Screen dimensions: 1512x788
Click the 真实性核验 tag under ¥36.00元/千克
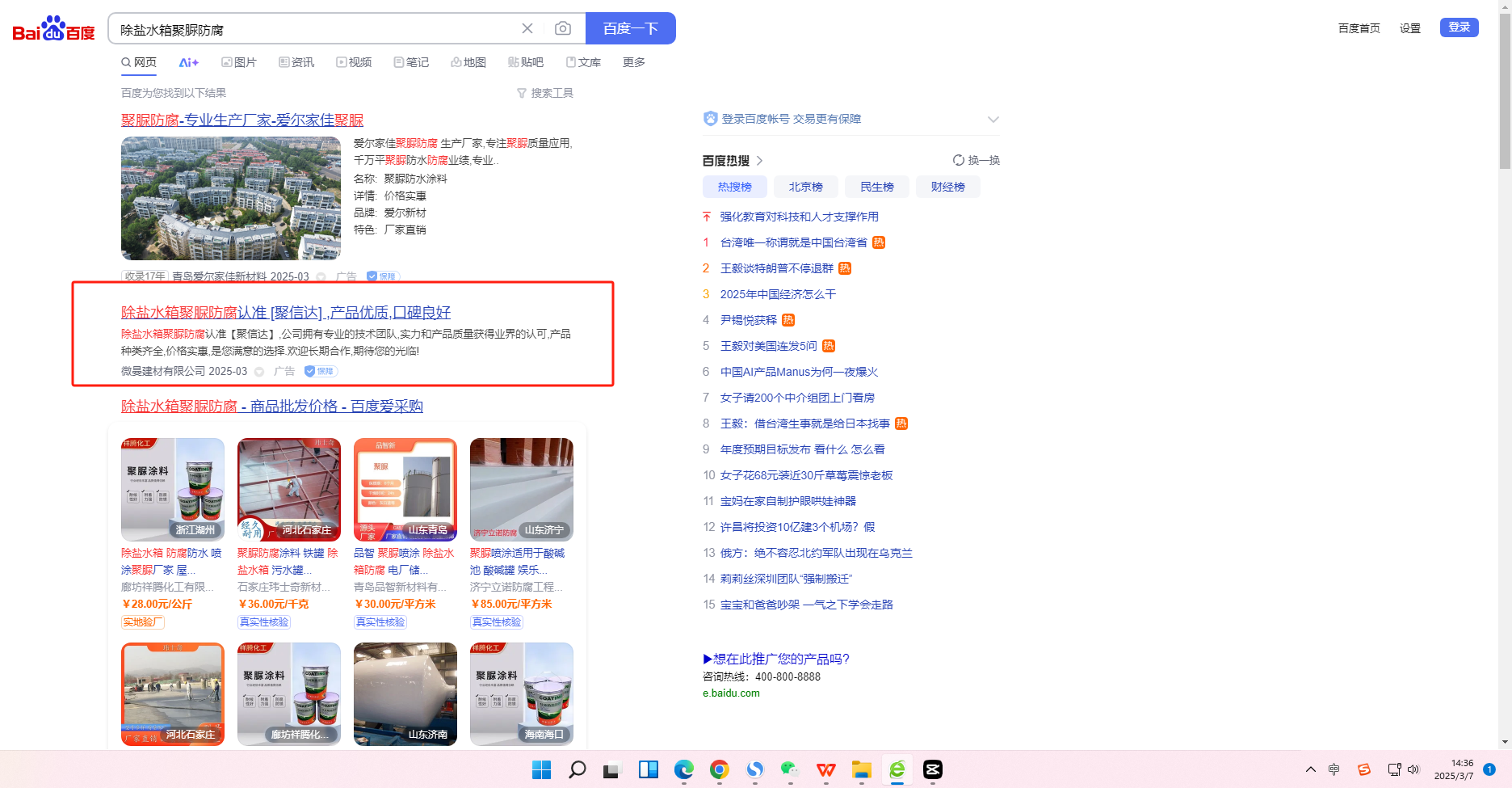tap(264, 622)
